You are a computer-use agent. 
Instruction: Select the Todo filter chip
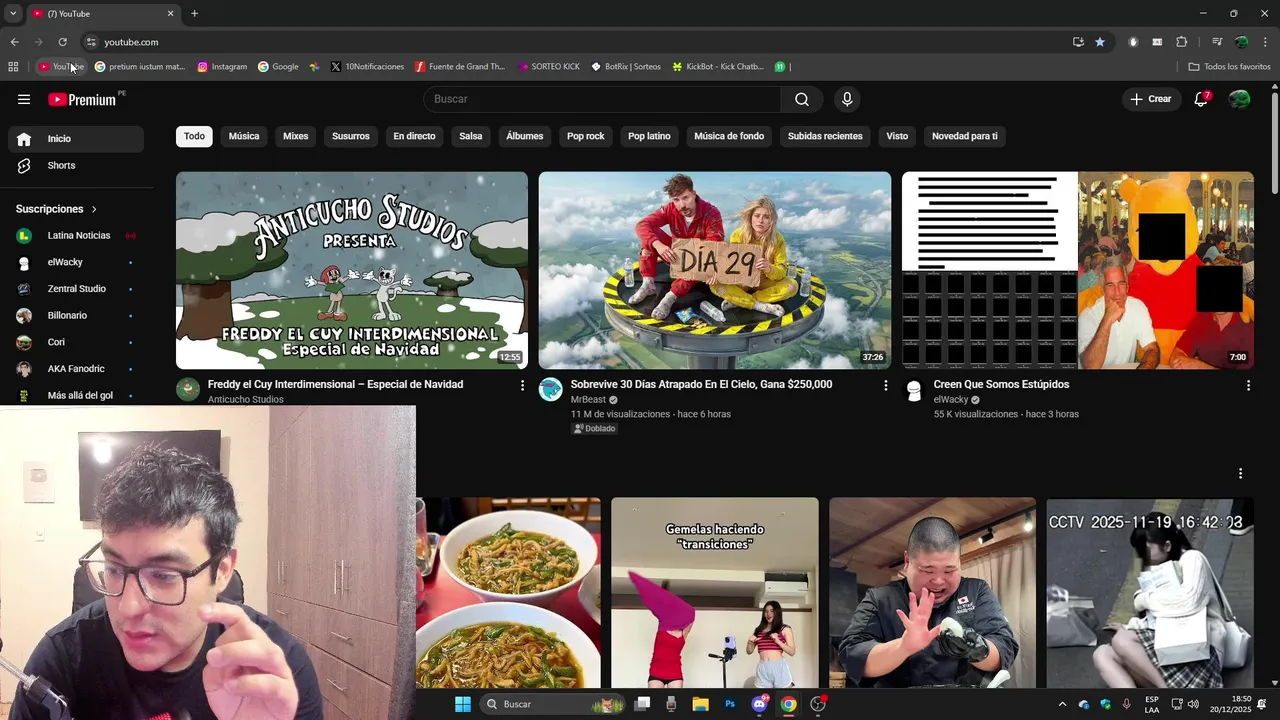(194, 136)
